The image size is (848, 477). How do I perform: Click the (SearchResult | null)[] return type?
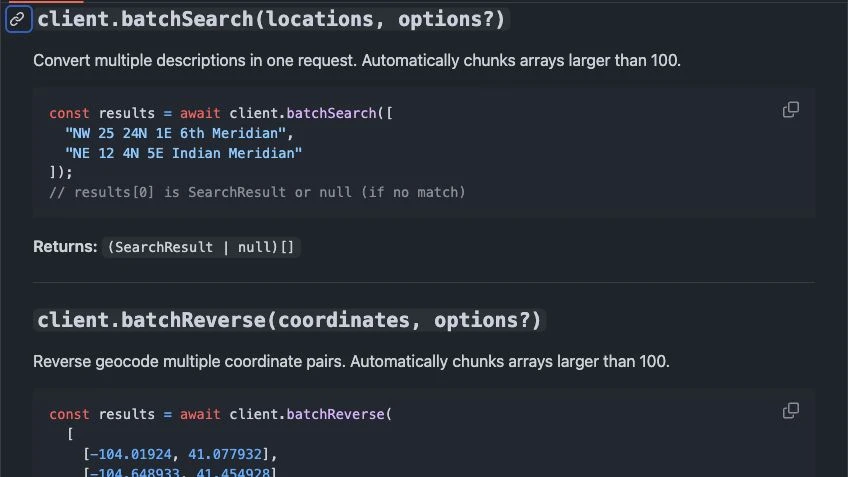[x=201, y=247]
